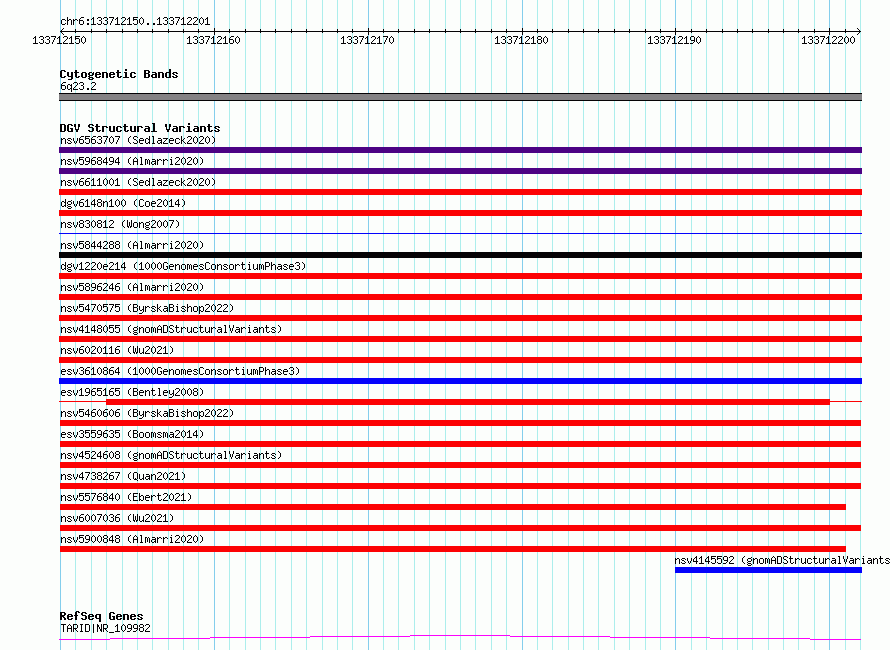
Task: Click the magenta TARID gene line
Action: [x=460, y=638]
